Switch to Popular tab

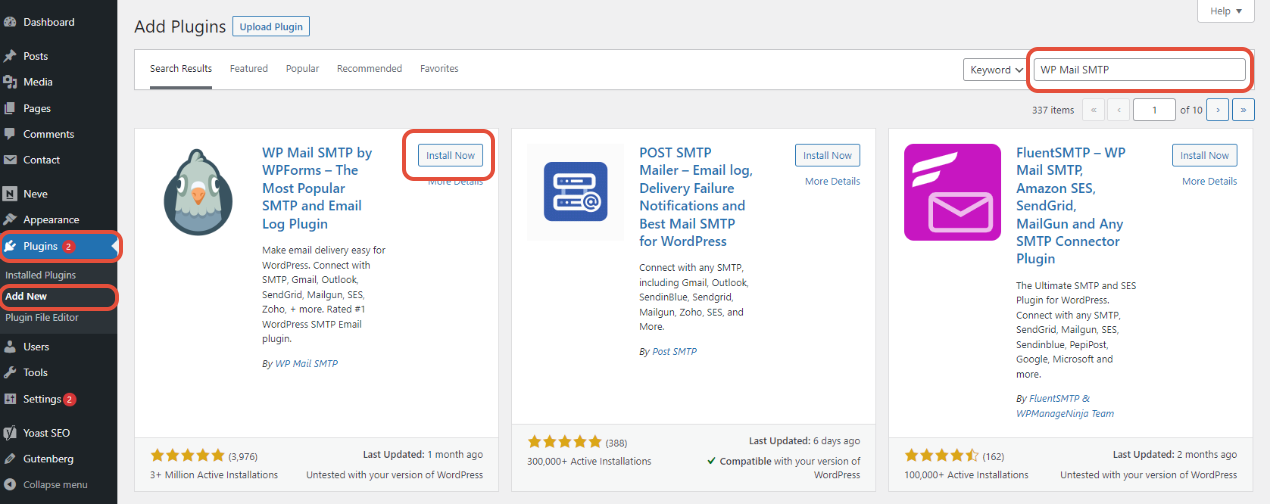point(302,69)
